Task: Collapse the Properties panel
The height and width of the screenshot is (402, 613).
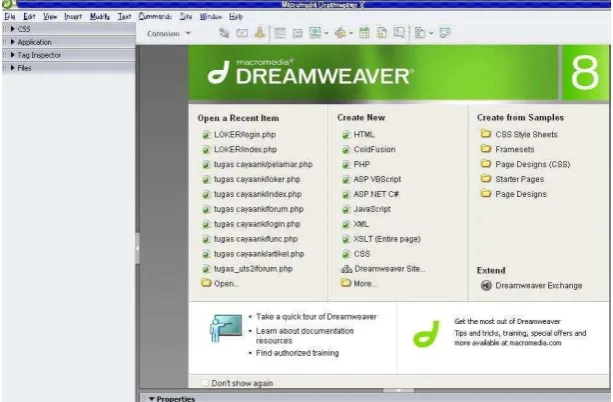Action: (x=152, y=399)
